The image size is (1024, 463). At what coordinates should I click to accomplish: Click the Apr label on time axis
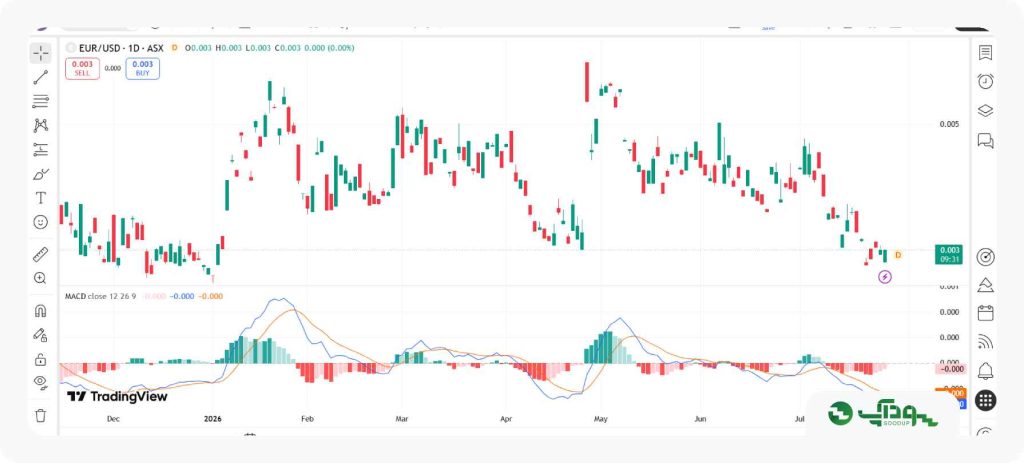505,418
